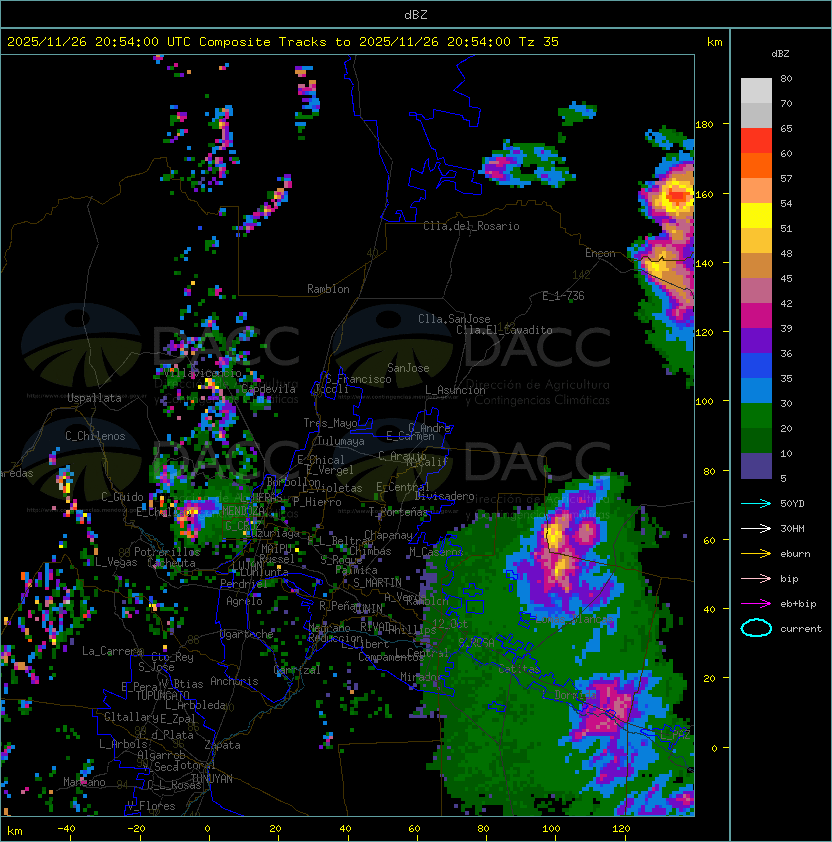Click the 'Tres_Mayo' place label
Screen dimensions: 832x842
coord(330,423)
